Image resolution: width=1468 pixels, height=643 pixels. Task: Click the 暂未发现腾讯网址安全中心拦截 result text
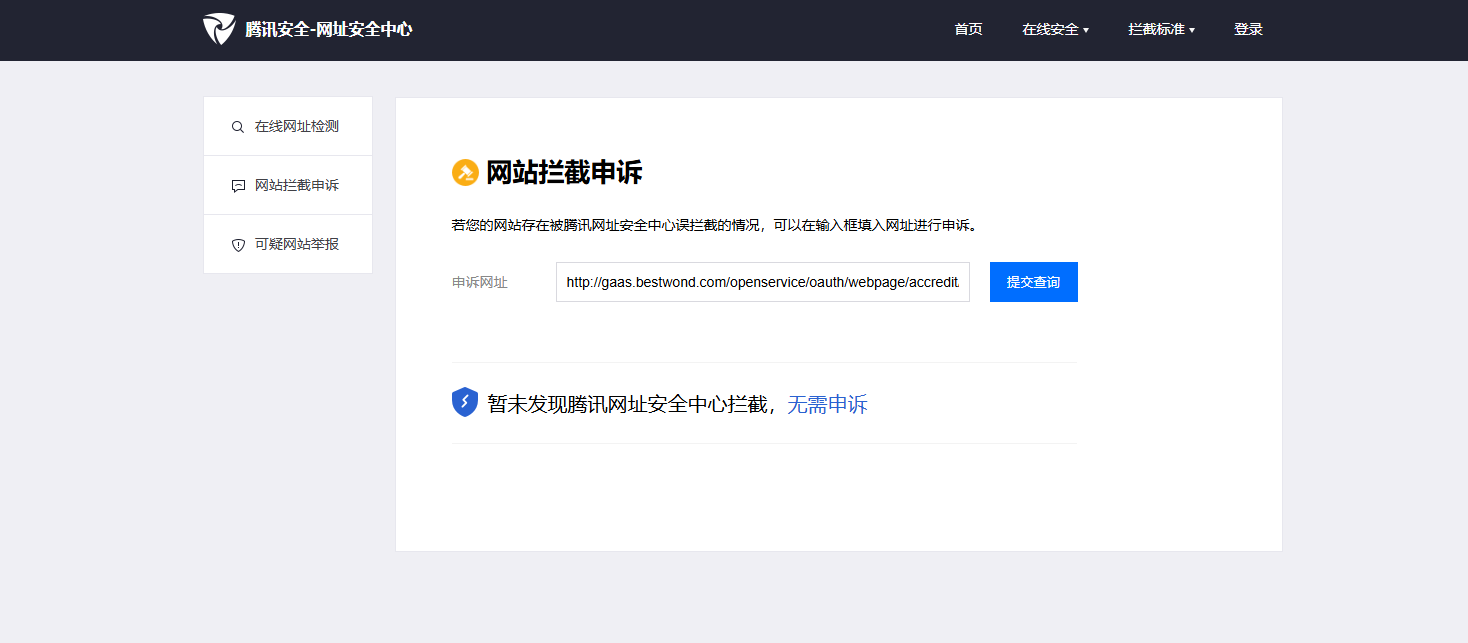(x=627, y=404)
